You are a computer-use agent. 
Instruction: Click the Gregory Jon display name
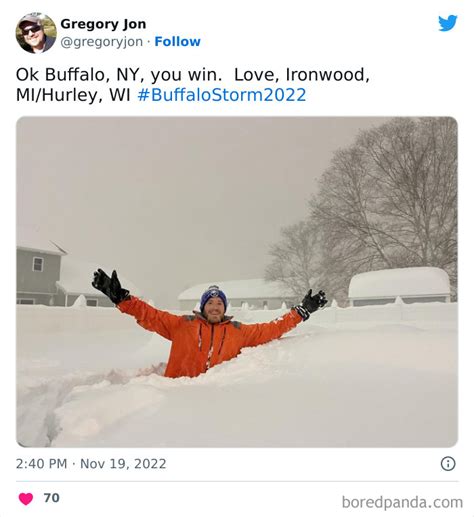[103, 24]
